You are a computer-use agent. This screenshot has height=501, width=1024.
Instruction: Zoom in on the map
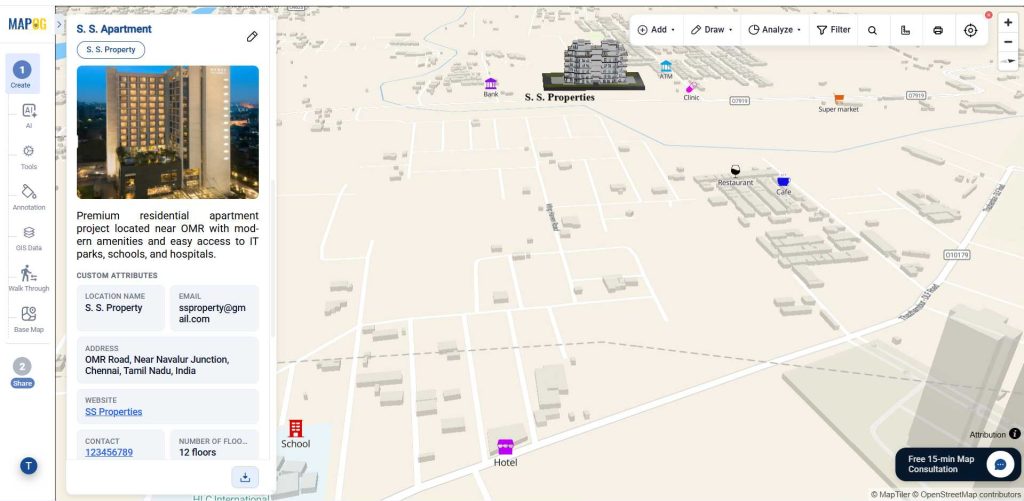click(1008, 23)
